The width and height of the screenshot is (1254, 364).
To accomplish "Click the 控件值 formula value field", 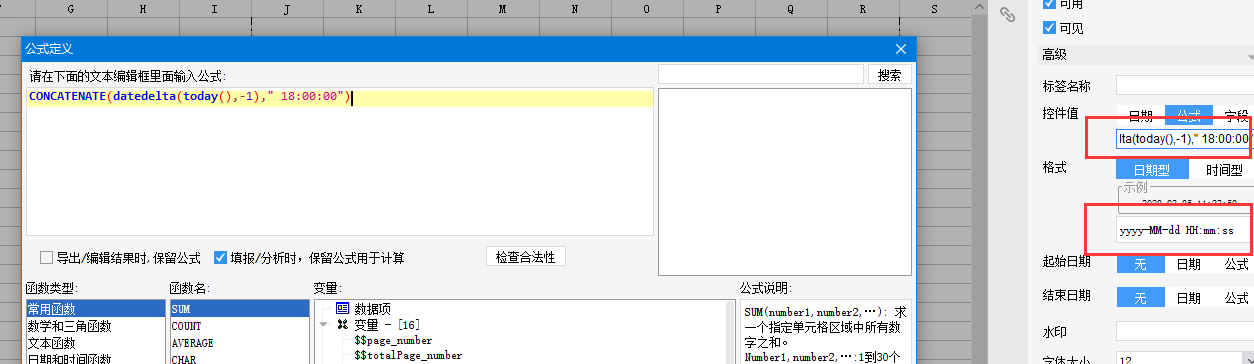I will [1185, 138].
